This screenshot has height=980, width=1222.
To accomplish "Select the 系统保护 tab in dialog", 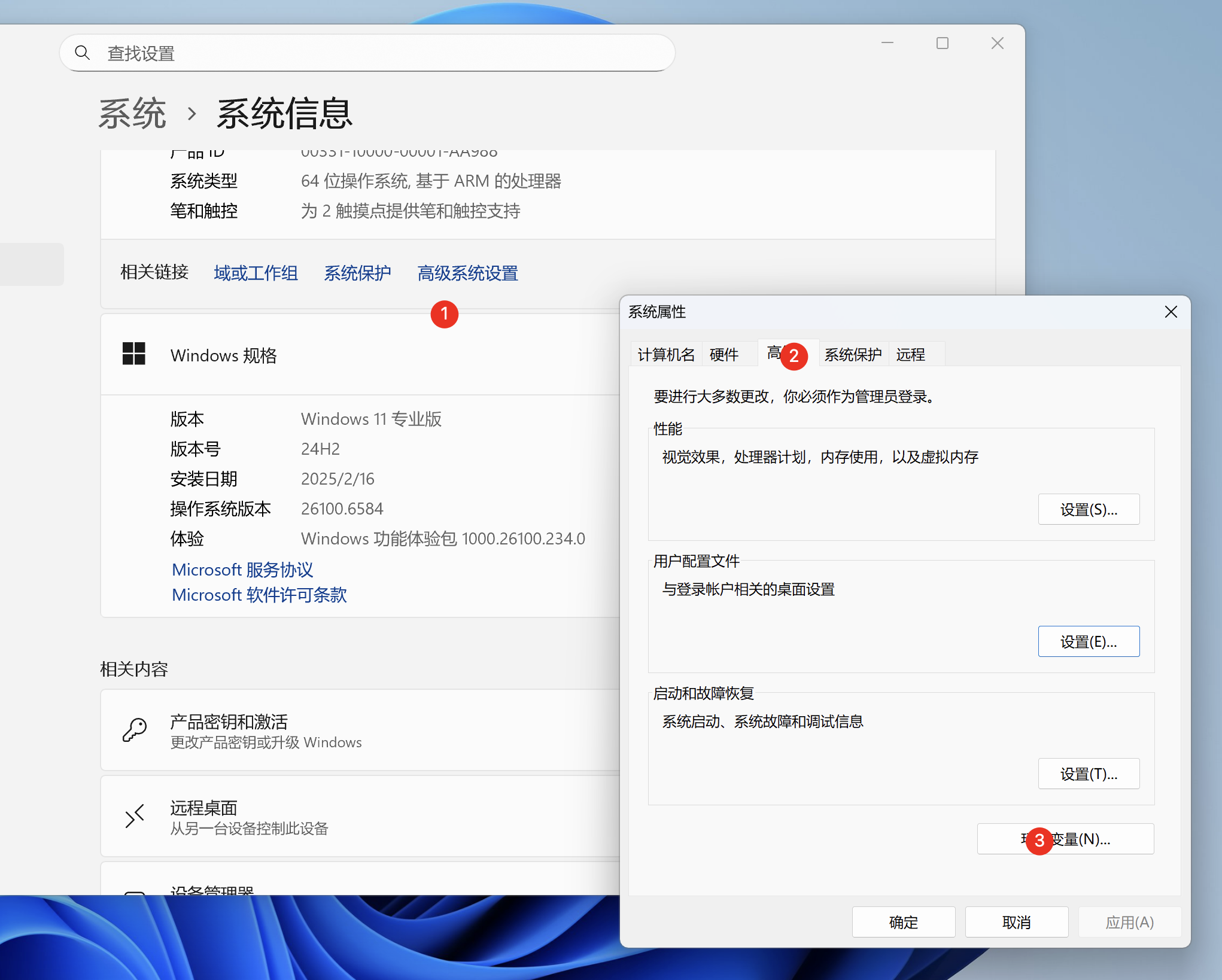I will 853,355.
